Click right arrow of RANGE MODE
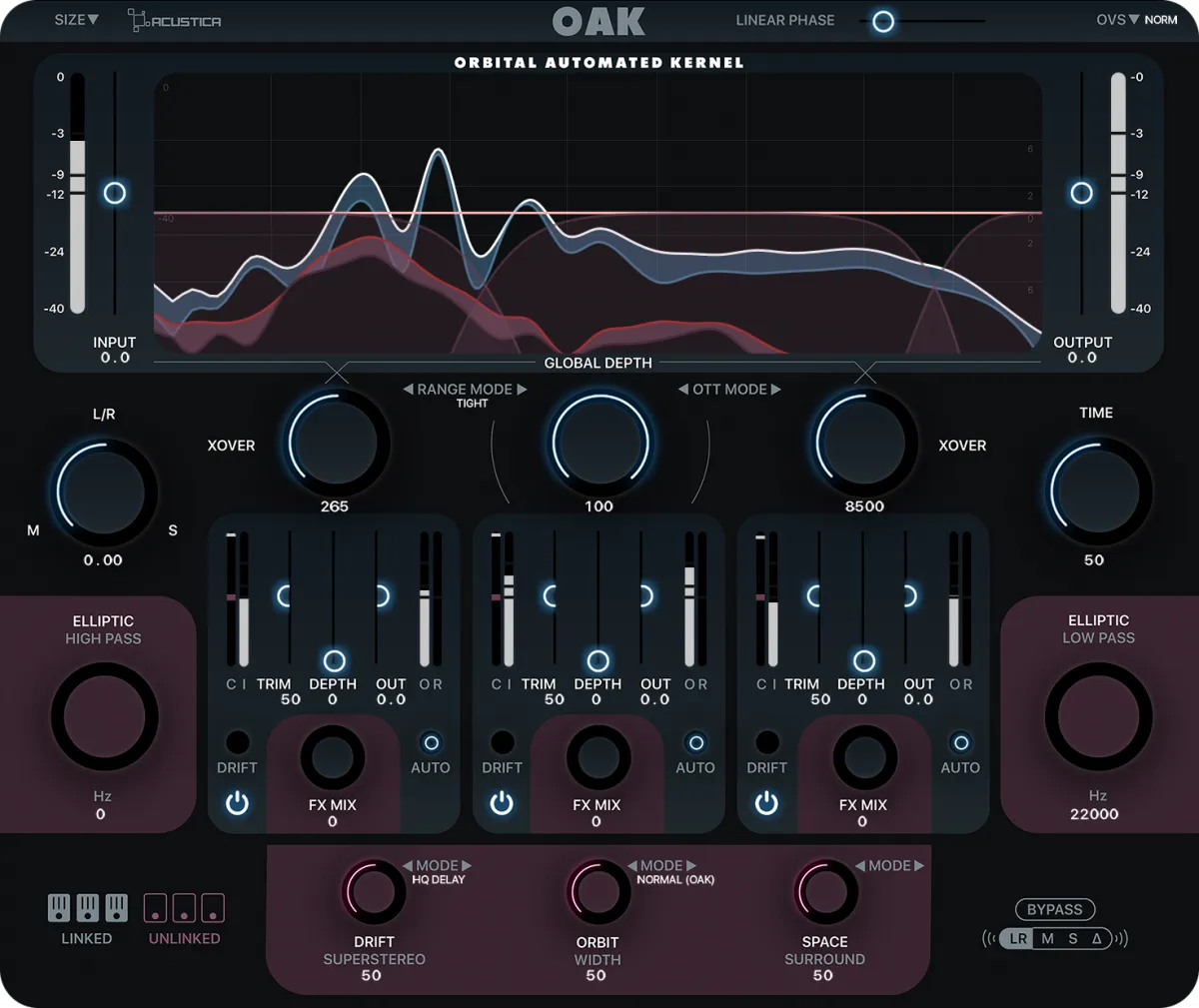The image size is (1199, 1008). click(522, 390)
